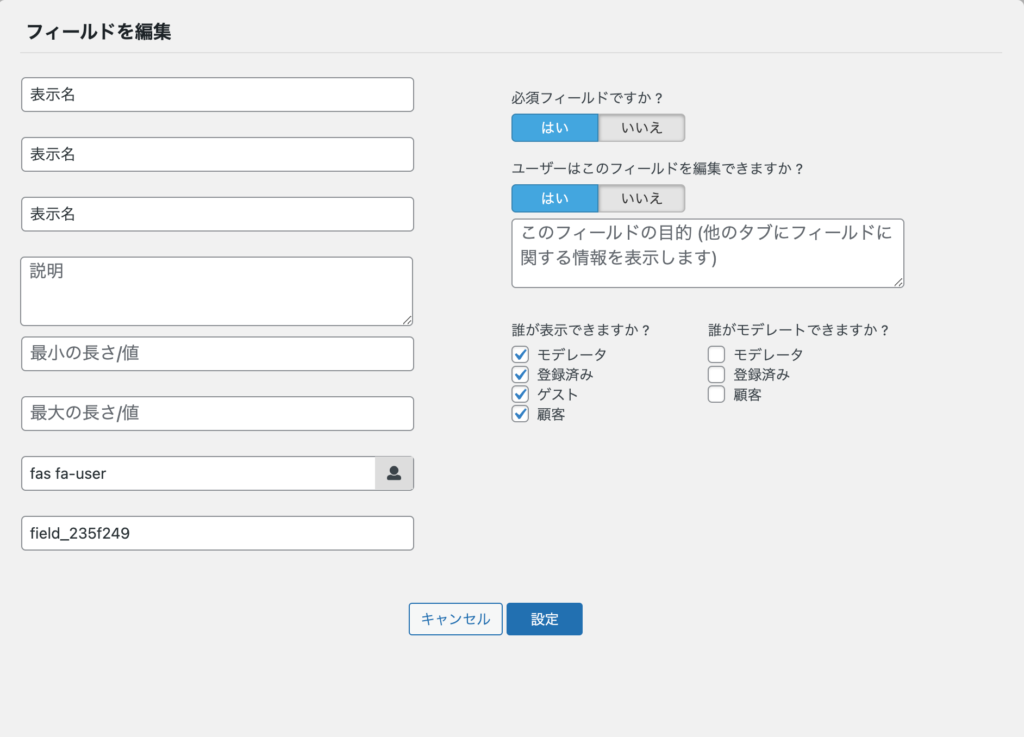The width and height of the screenshot is (1024, 737).
Task: Click the field_235f249 input
Action: tap(217, 533)
